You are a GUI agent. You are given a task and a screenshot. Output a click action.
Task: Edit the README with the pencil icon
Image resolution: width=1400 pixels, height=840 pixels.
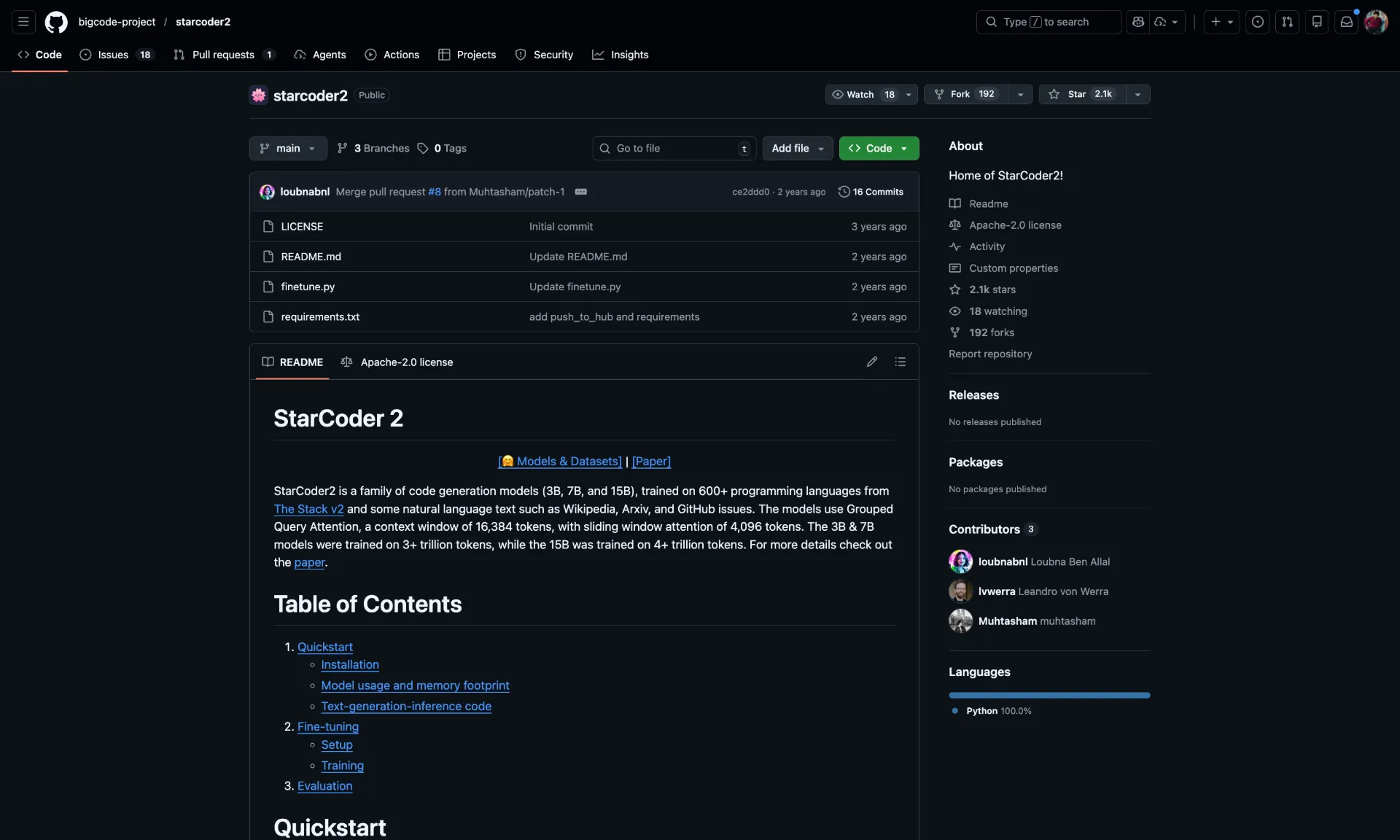(872, 362)
